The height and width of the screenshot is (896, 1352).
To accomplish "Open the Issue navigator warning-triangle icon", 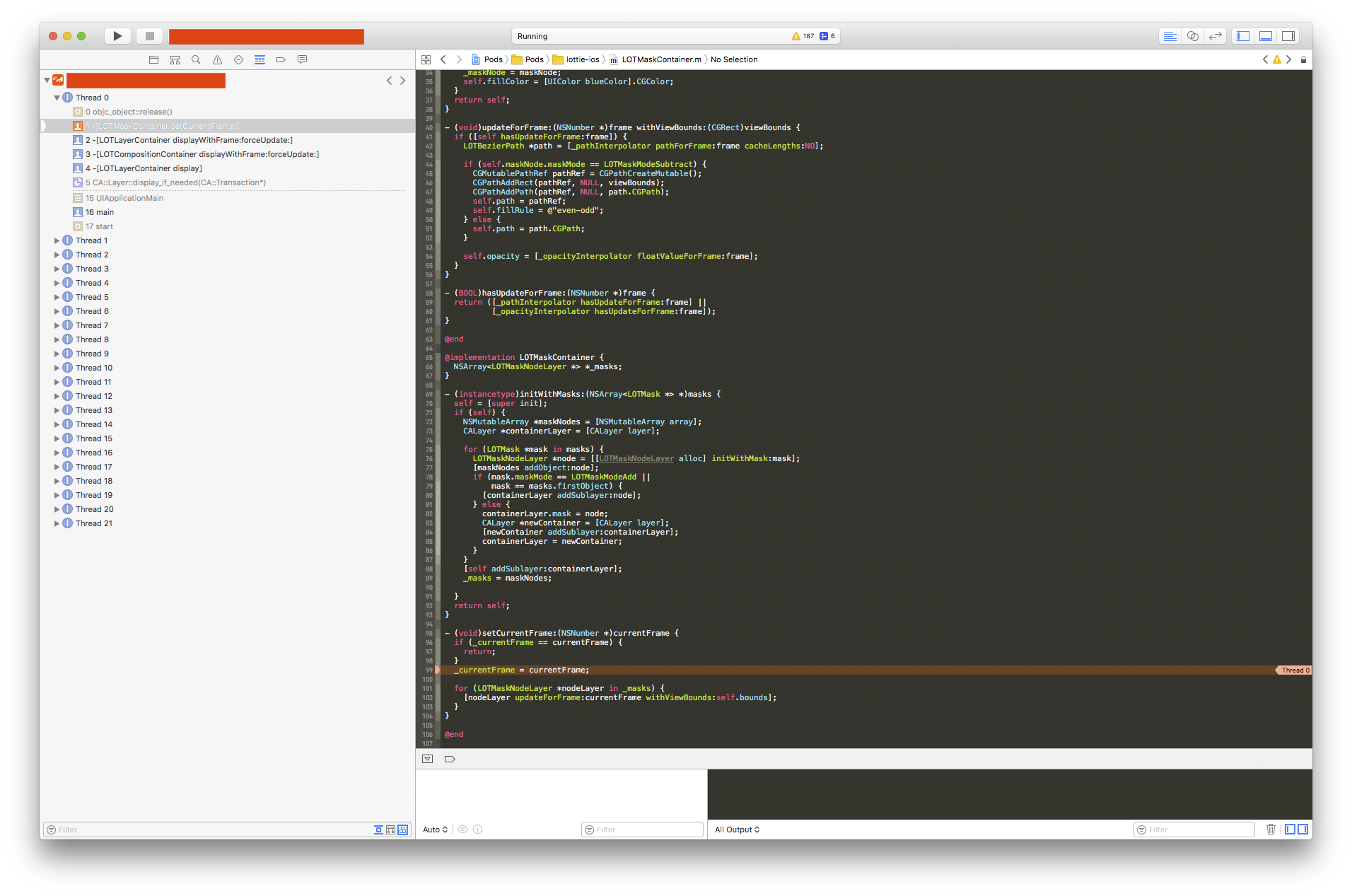I will [217, 60].
